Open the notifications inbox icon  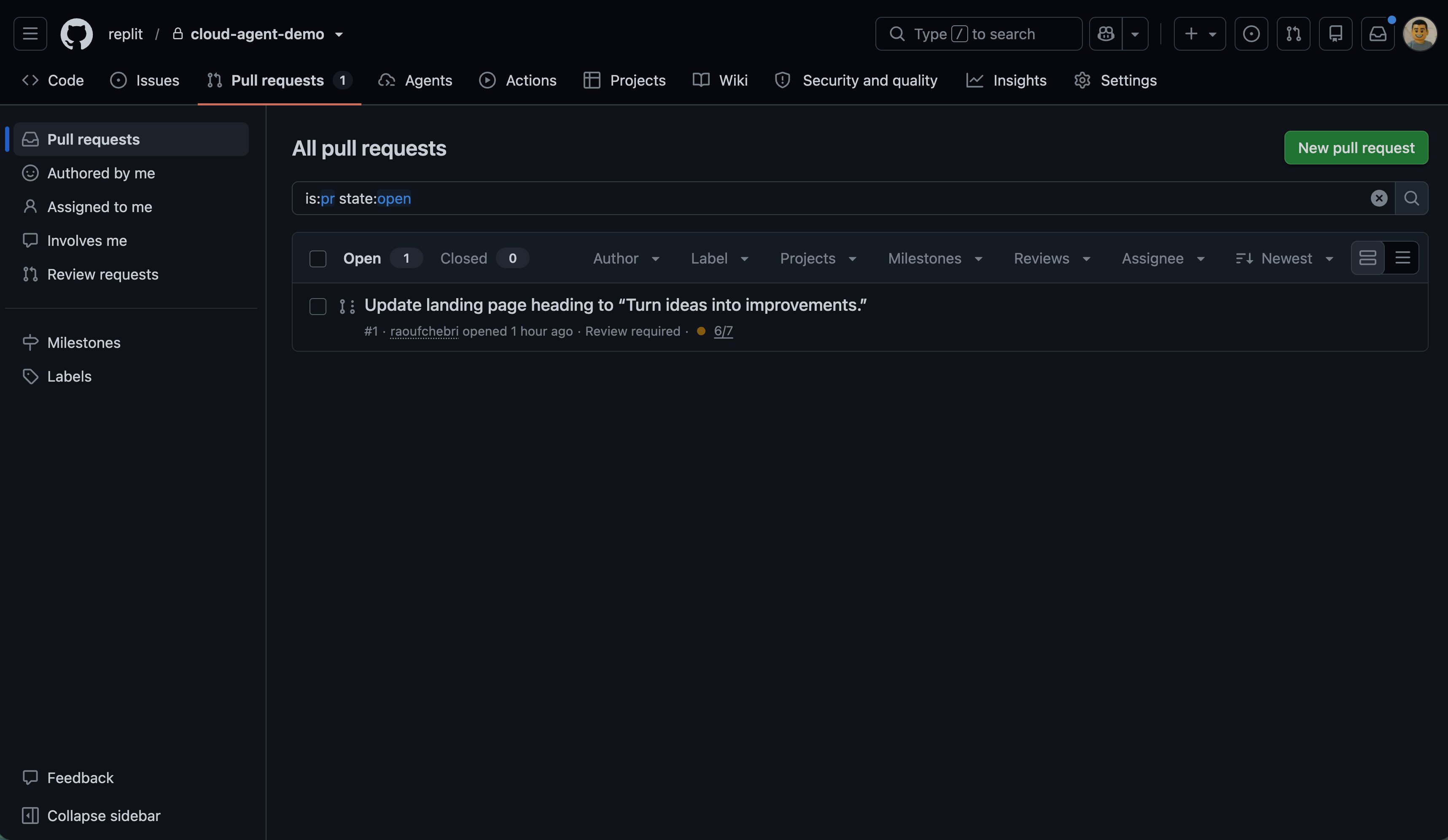coord(1377,34)
